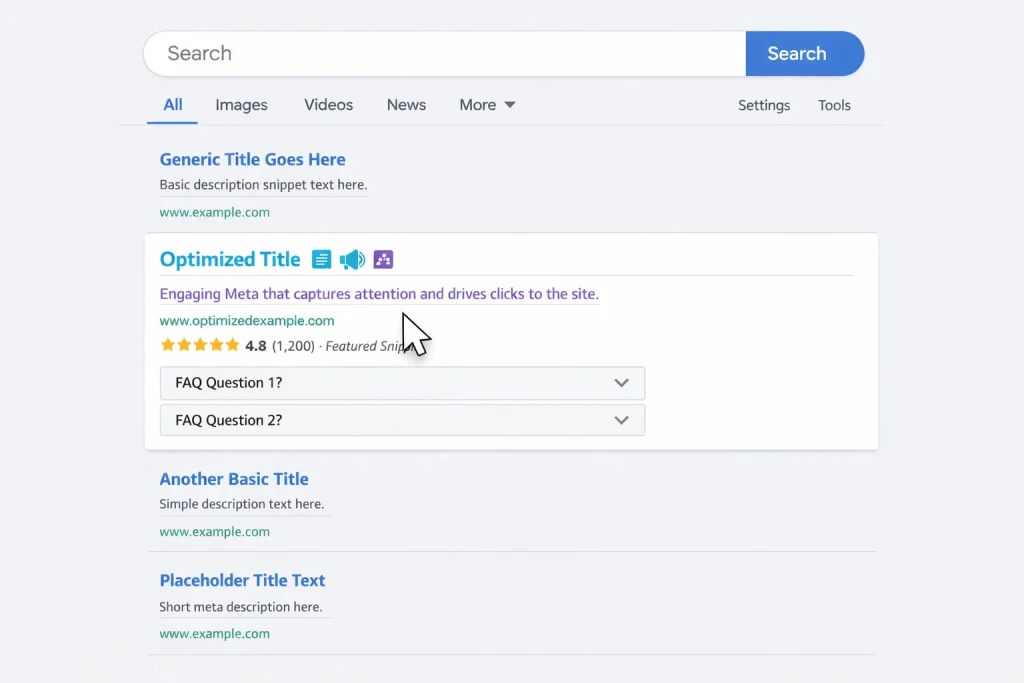
Task: Click the first star in the rating row
Action: (167, 344)
